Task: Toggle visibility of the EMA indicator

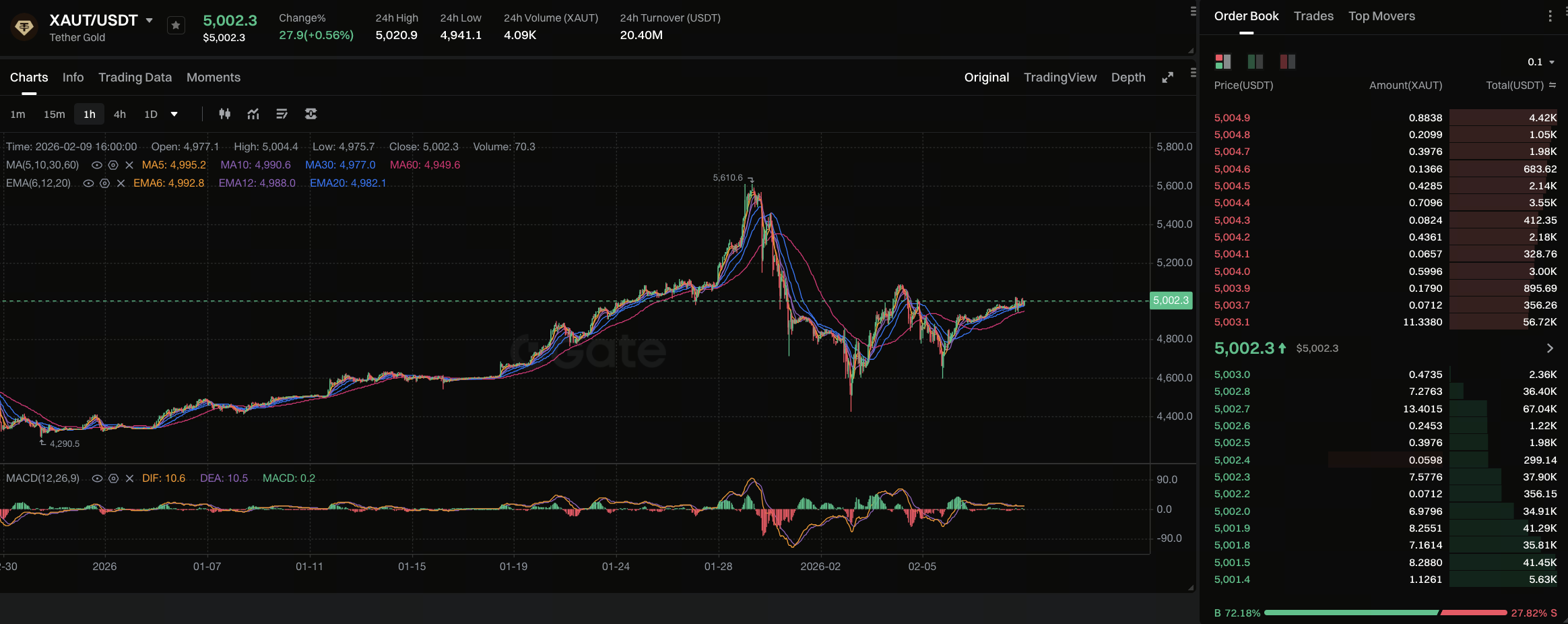Action: (88, 183)
